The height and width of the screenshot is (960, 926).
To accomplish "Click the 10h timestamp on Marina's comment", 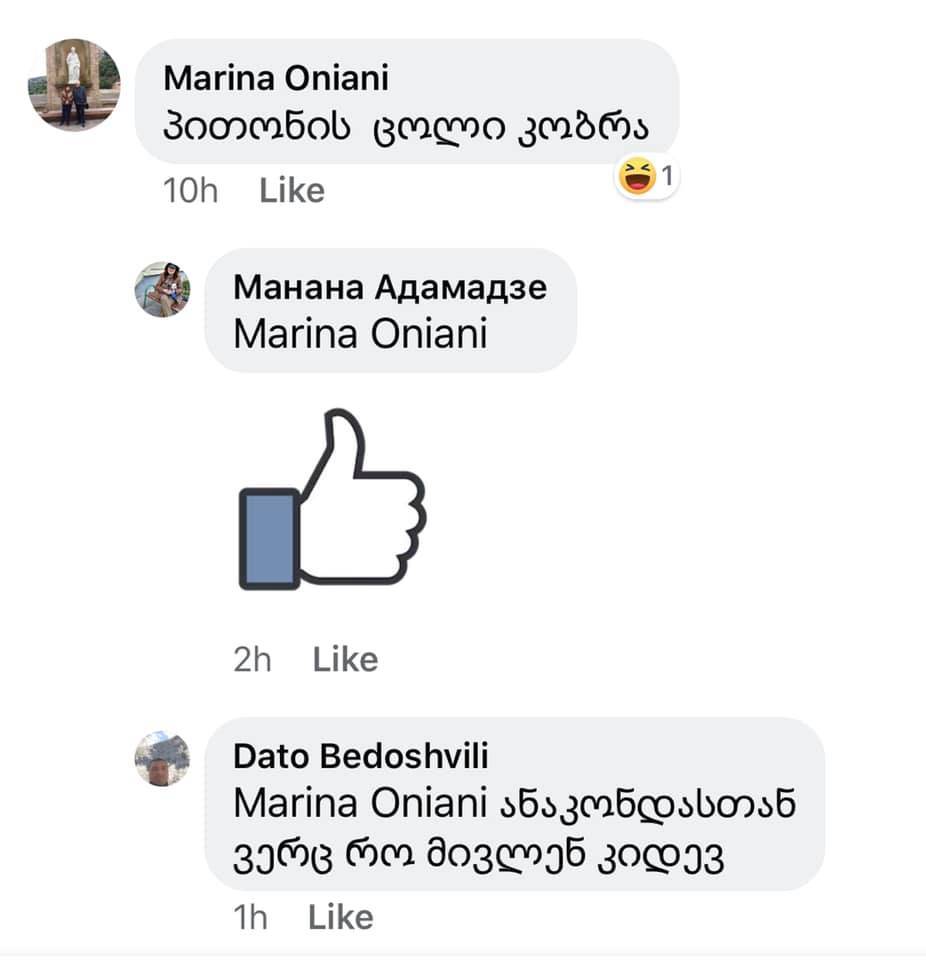I will [x=192, y=189].
